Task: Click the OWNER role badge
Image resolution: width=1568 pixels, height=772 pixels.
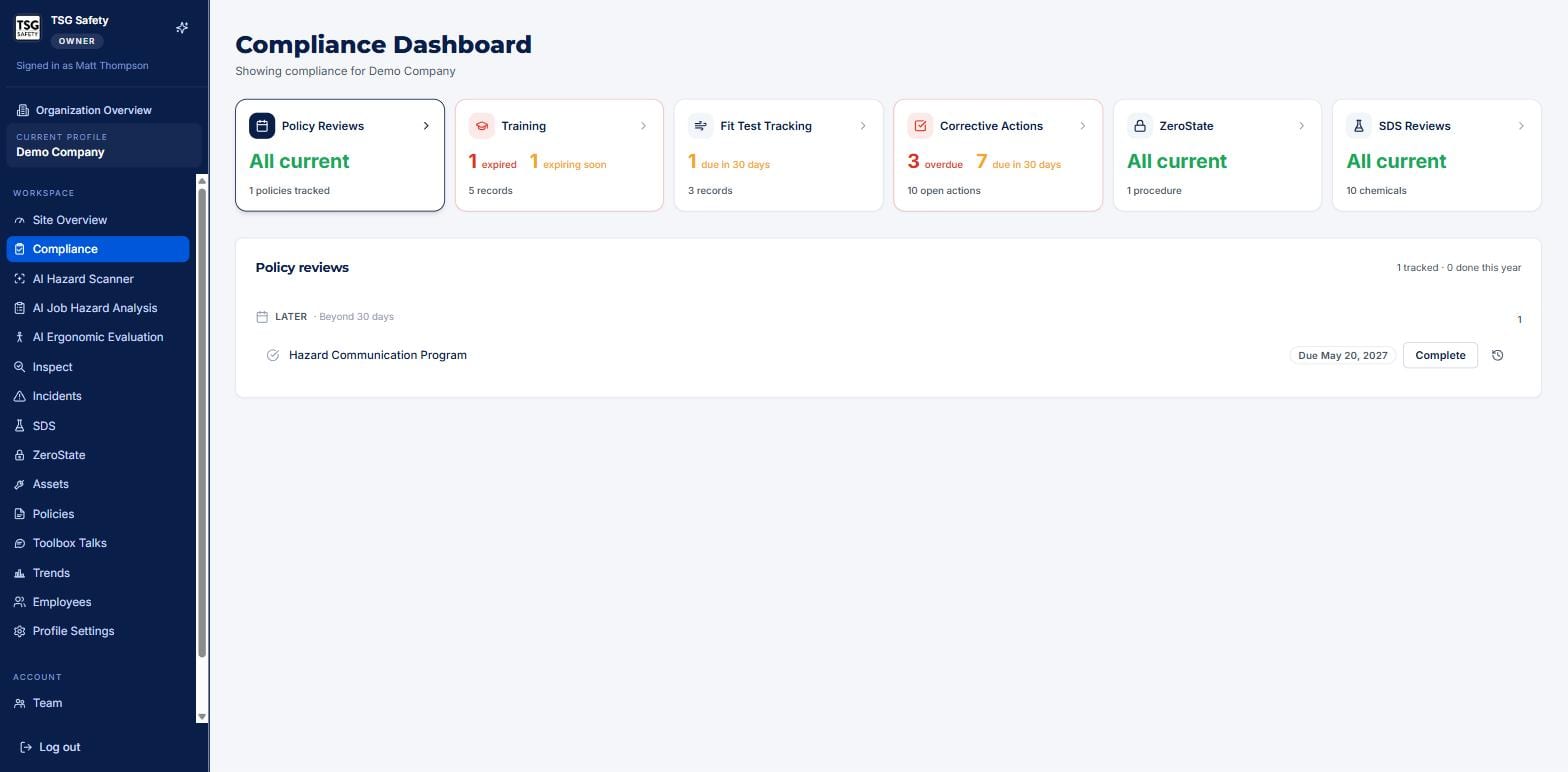Action: coord(77,41)
